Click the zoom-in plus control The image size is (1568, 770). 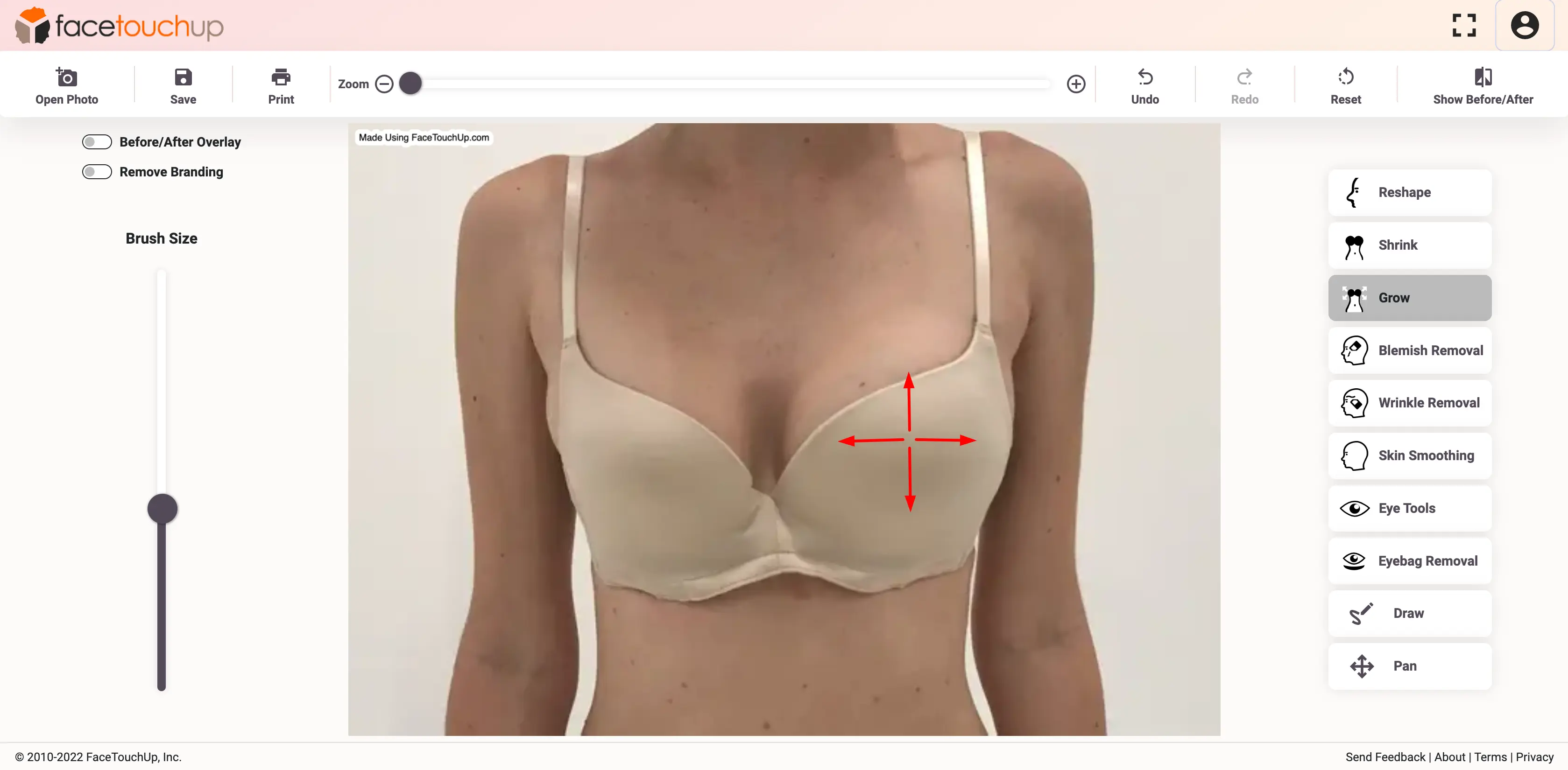click(x=1076, y=84)
